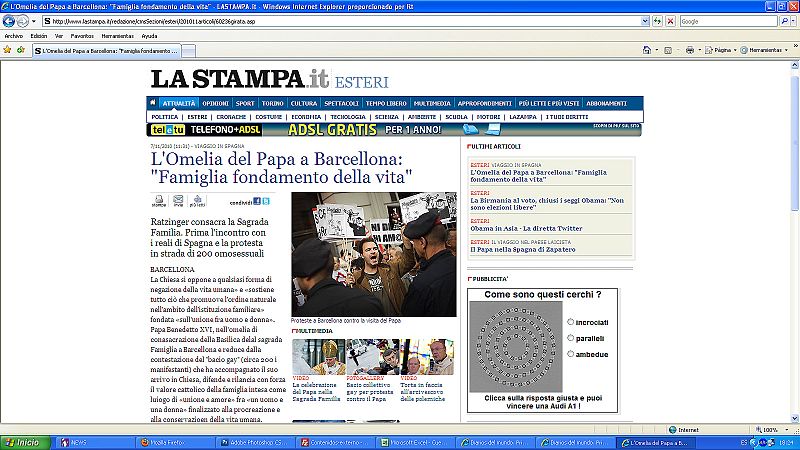Open Obama in Asia - La diretta Twitter link
Viewport: 800px width, 450px height.
[x=526, y=229]
